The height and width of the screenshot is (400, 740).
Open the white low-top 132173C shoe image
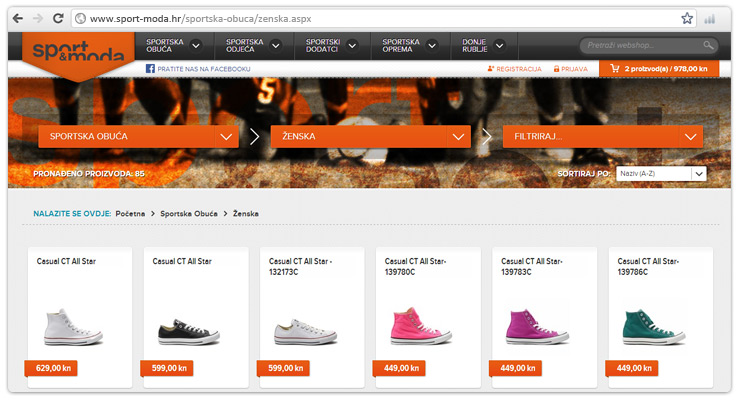pyautogui.click(x=305, y=332)
